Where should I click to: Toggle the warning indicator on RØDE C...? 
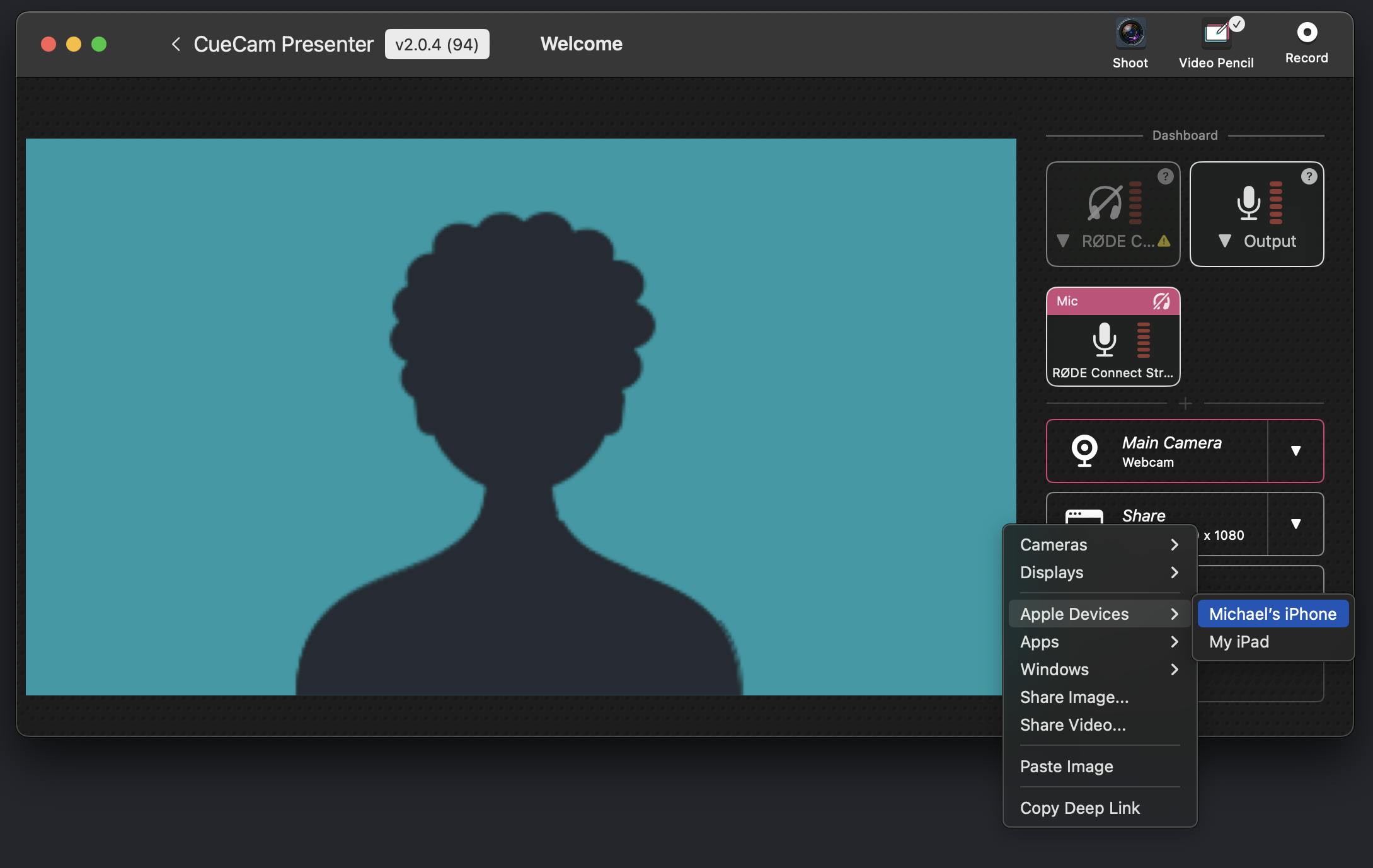coord(1162,241)
